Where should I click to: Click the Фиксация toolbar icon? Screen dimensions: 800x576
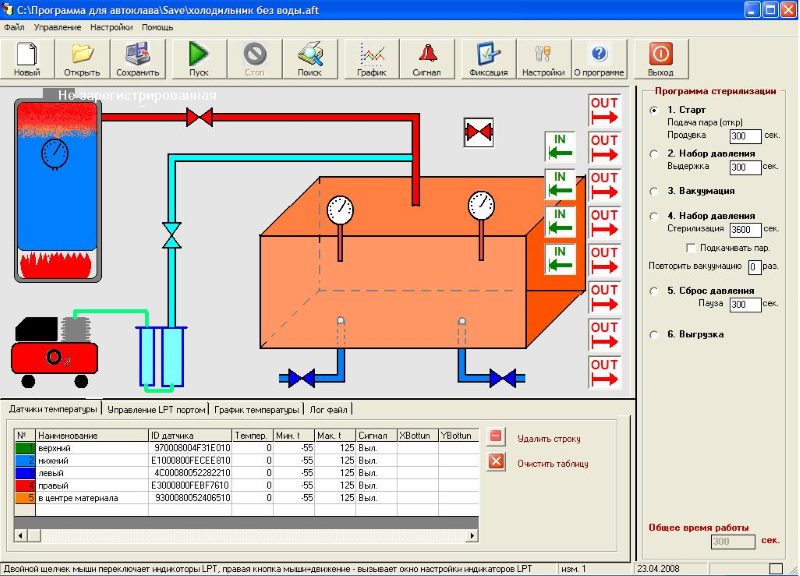(488, 54)
